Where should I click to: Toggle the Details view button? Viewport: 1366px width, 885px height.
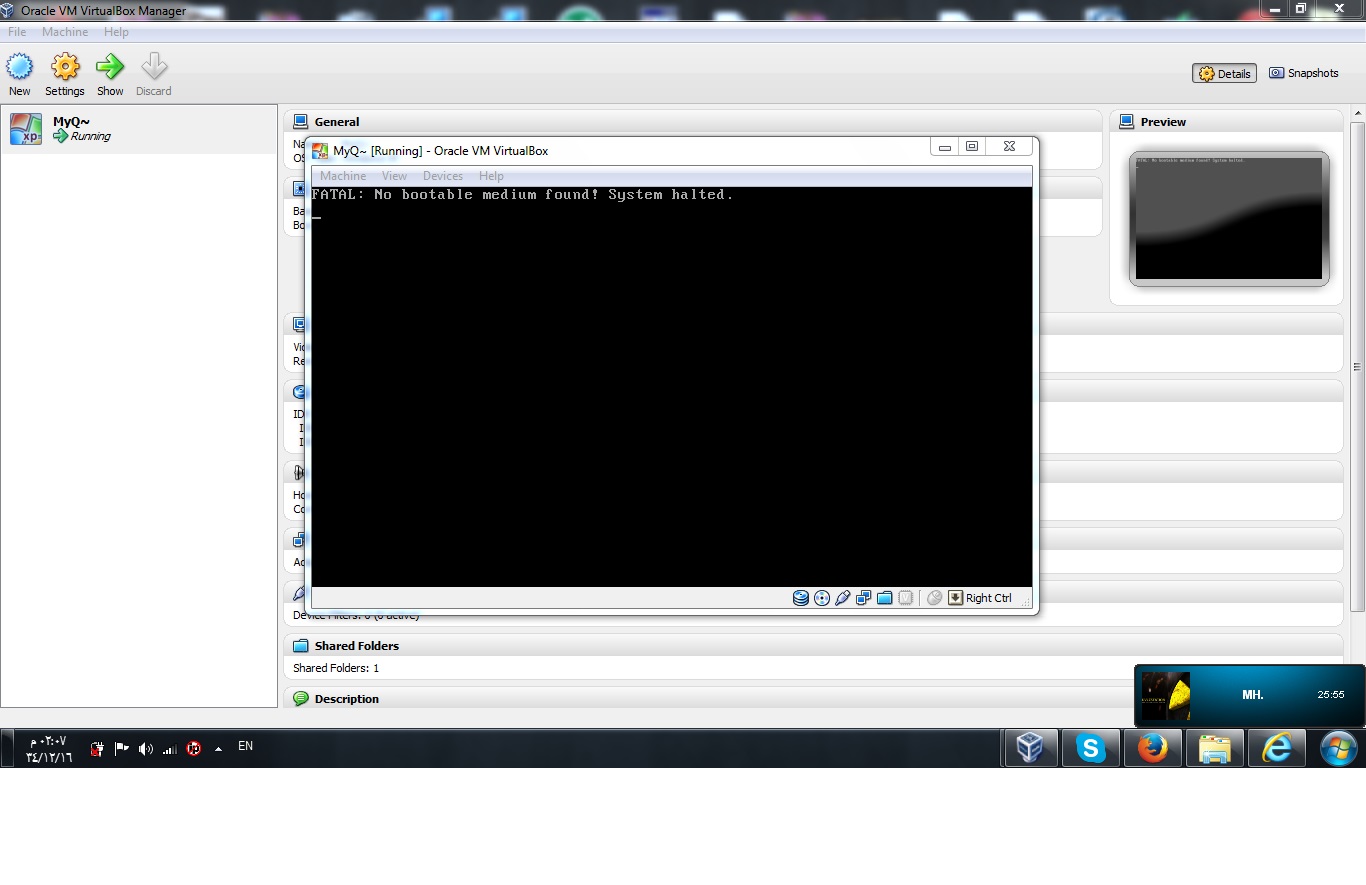(x=1224, y=73)
